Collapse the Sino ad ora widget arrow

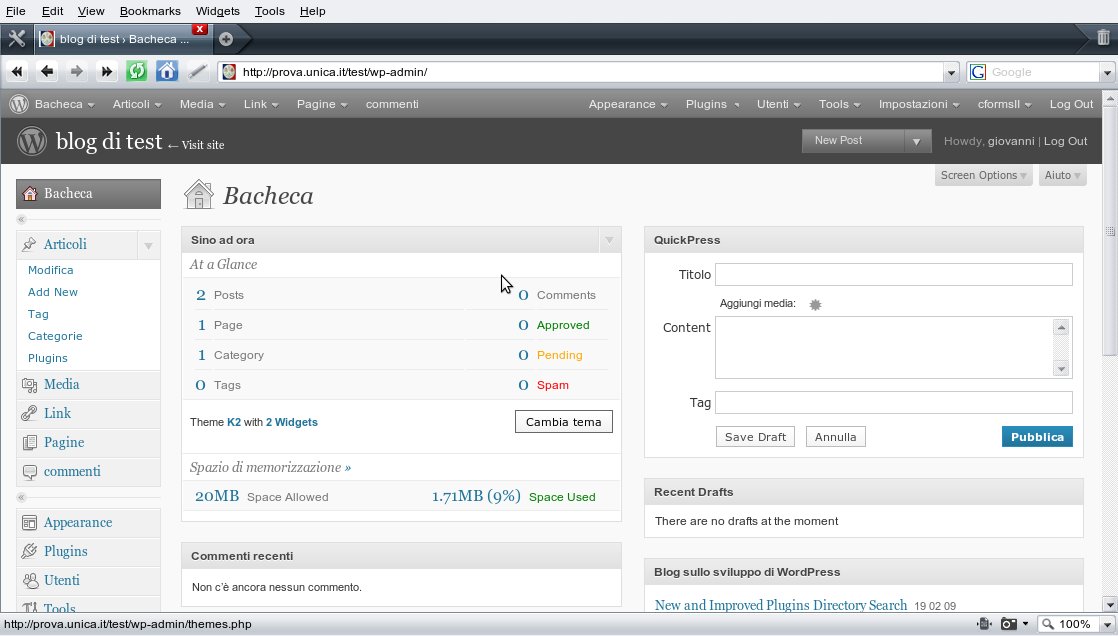(610, 240)
